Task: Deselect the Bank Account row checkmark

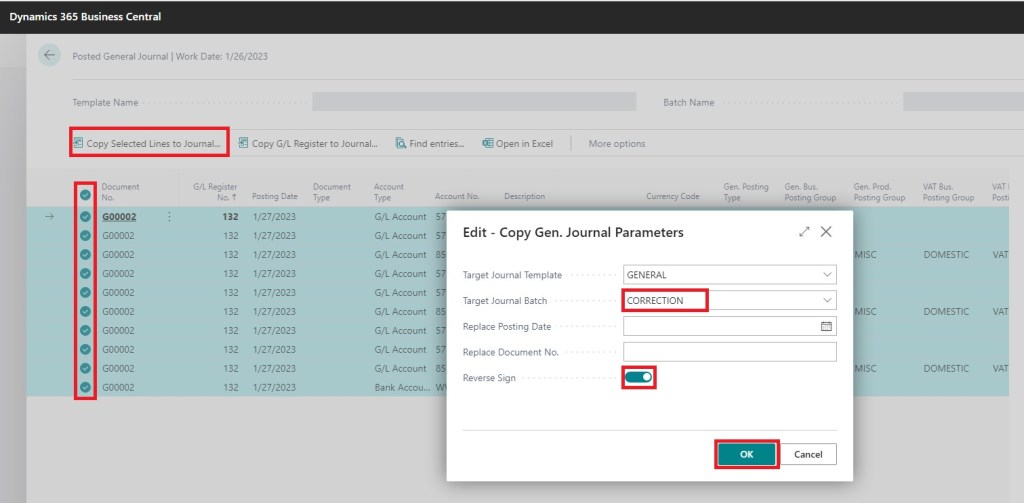Action: (x=85, y=387)
